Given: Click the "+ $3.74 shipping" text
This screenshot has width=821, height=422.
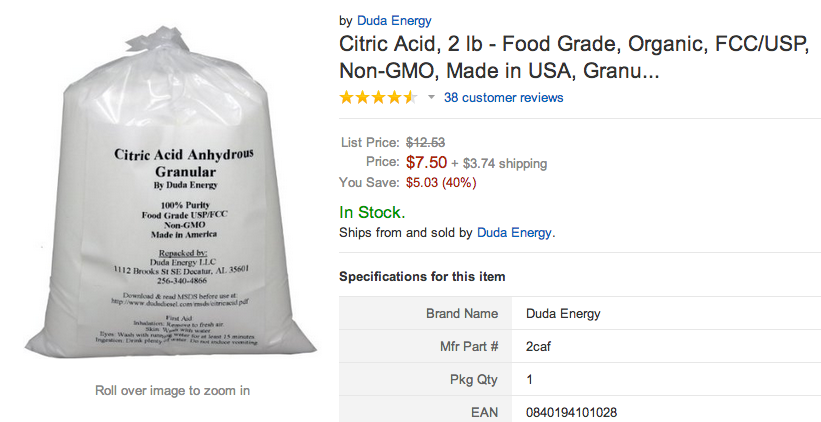Looking at the screenshot, I should (499, 163).
